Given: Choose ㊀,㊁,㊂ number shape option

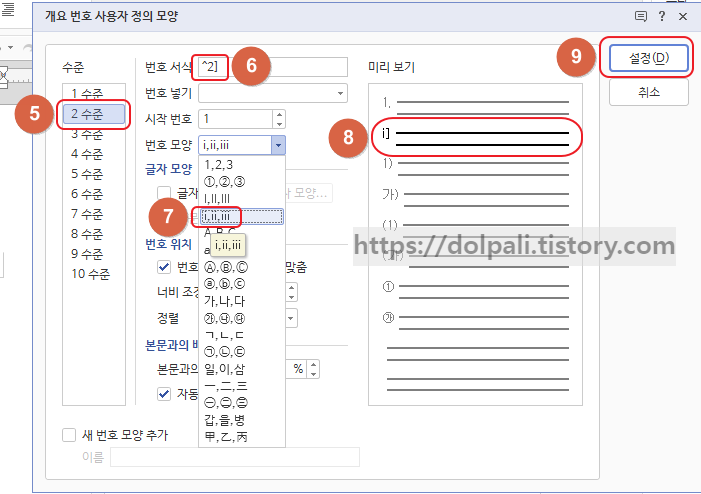Looking at the screenshot, I should (x=241, y=403).
